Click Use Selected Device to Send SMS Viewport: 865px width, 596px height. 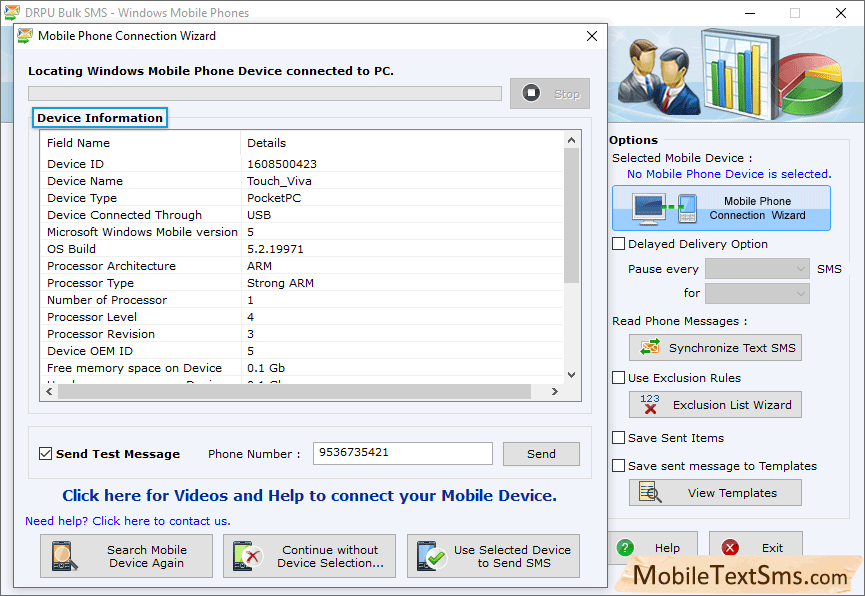coord(493,556)
